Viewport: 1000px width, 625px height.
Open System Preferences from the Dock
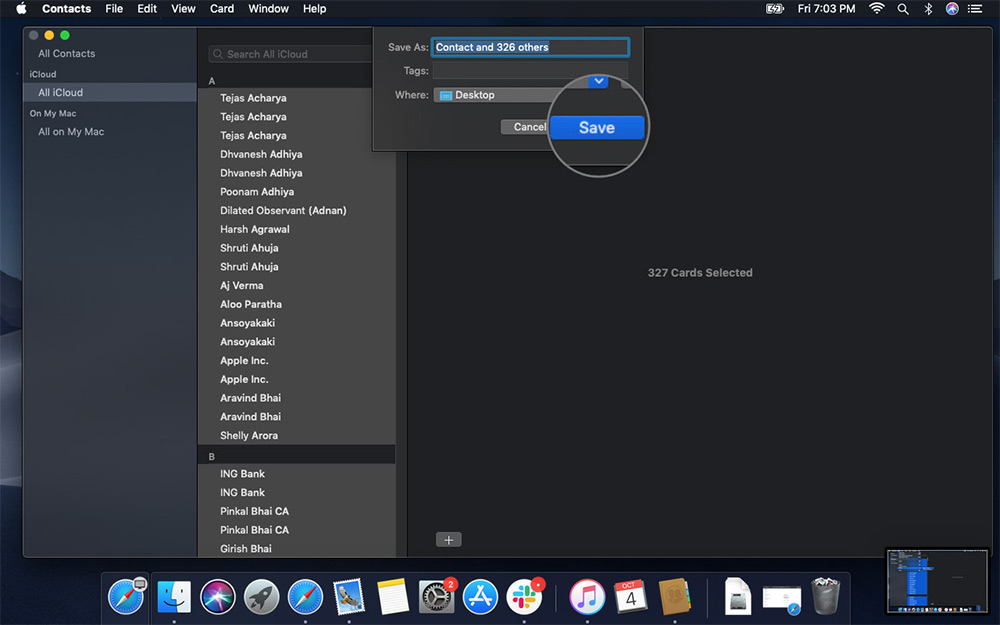[437, 597]
